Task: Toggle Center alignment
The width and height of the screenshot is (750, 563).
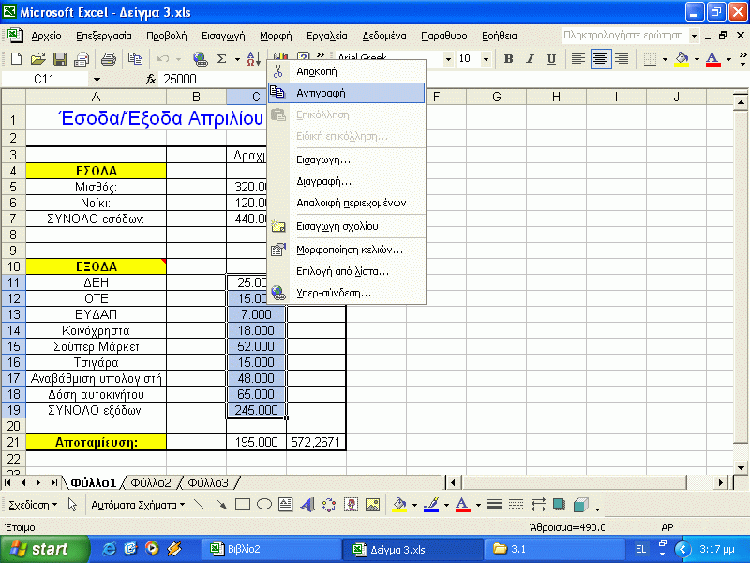Action: [600, 59]
